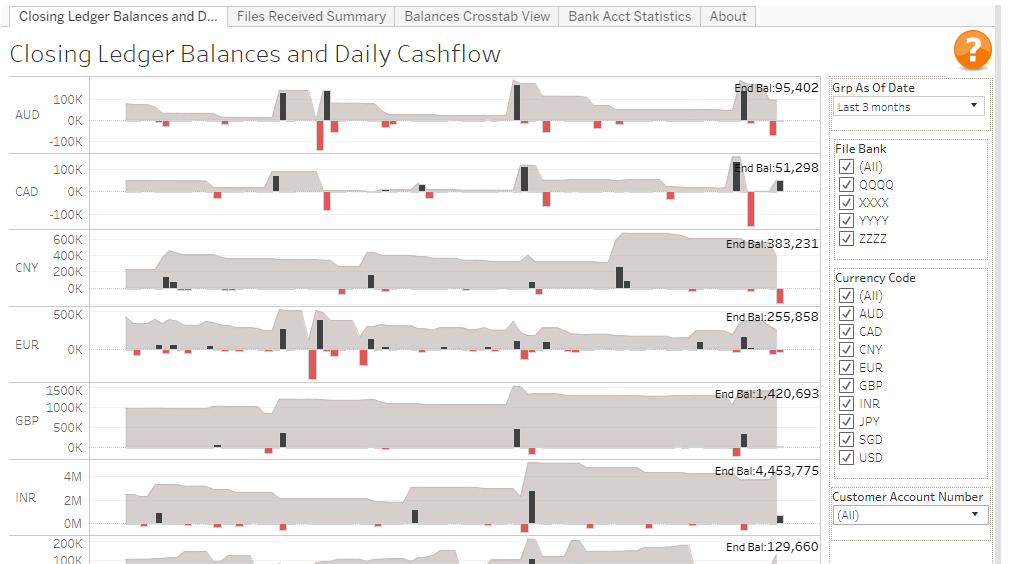The height and width of the screenshot is (564, 1010).
Task: Disable the USD currency code checkbox
Action: [x=847, y=458]
